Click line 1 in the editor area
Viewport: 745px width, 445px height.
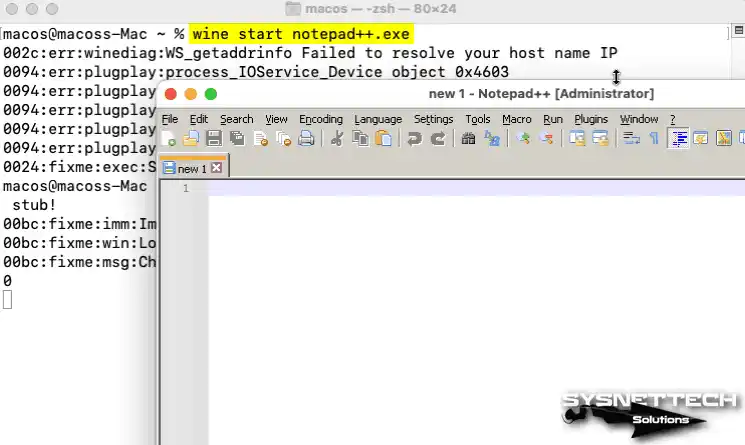pyautogui.click(x=477, y=188)
